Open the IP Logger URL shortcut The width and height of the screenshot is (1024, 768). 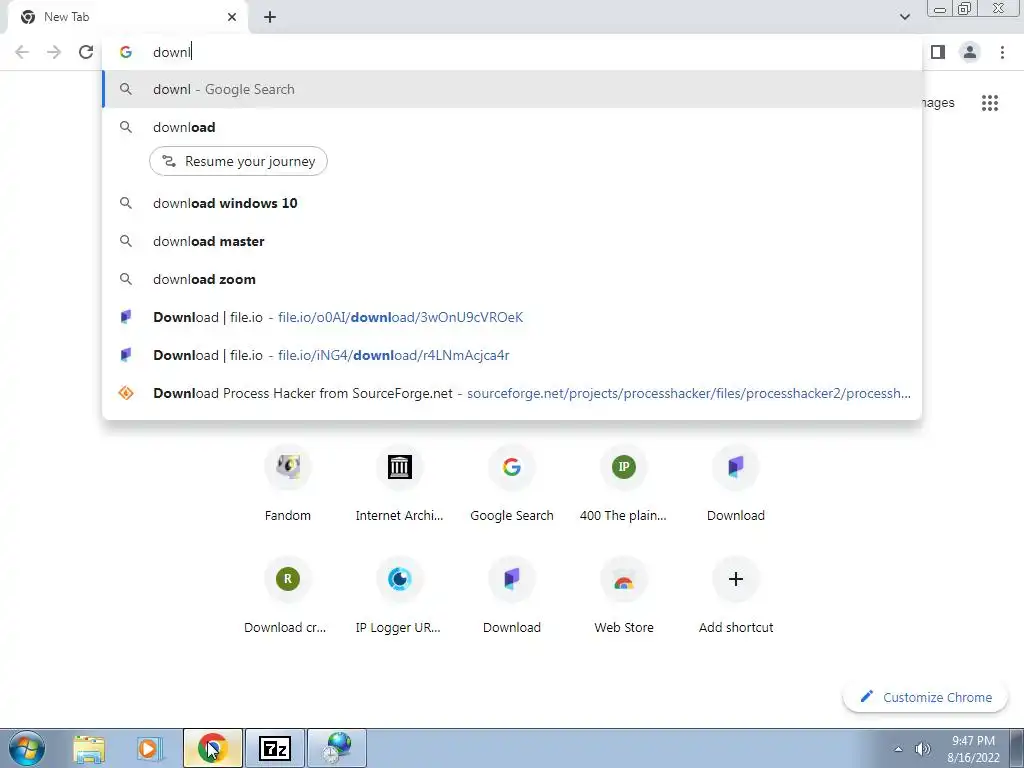click(400, 596)
